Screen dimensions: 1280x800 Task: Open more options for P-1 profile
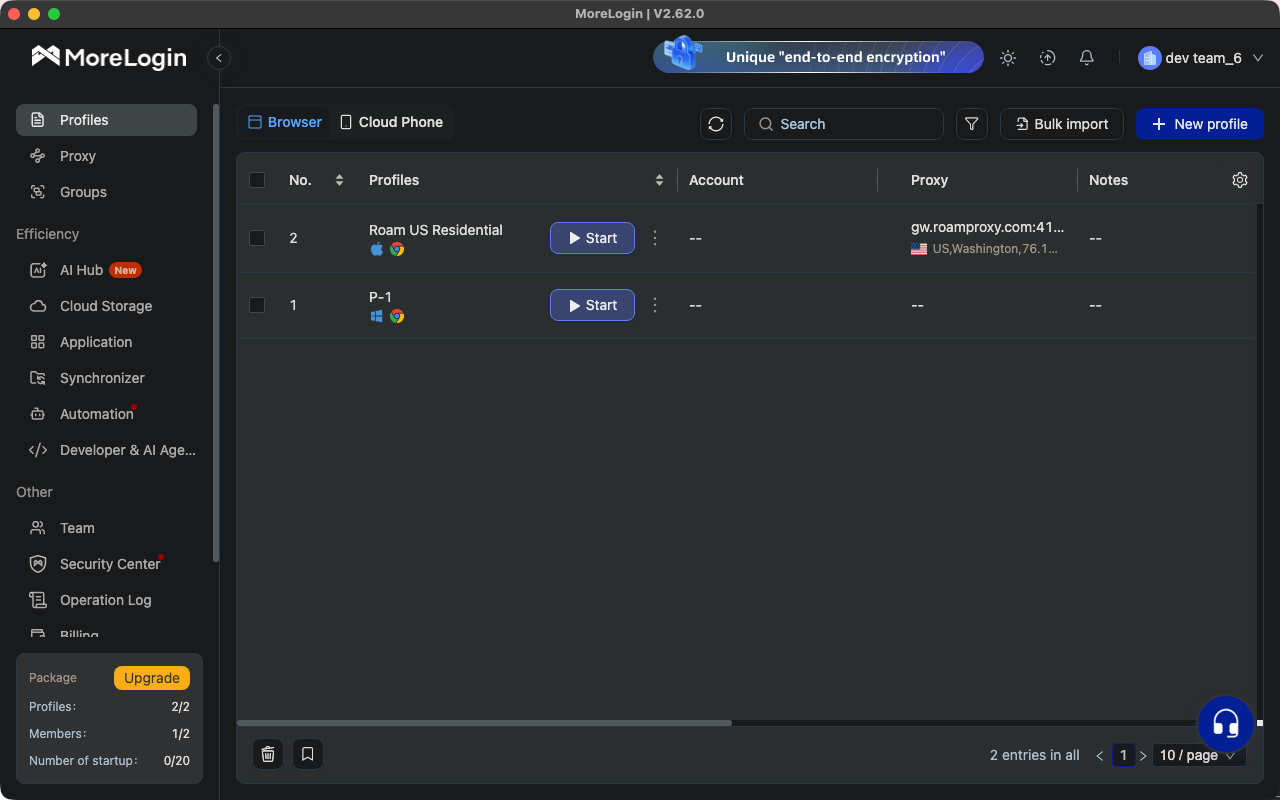655,305
